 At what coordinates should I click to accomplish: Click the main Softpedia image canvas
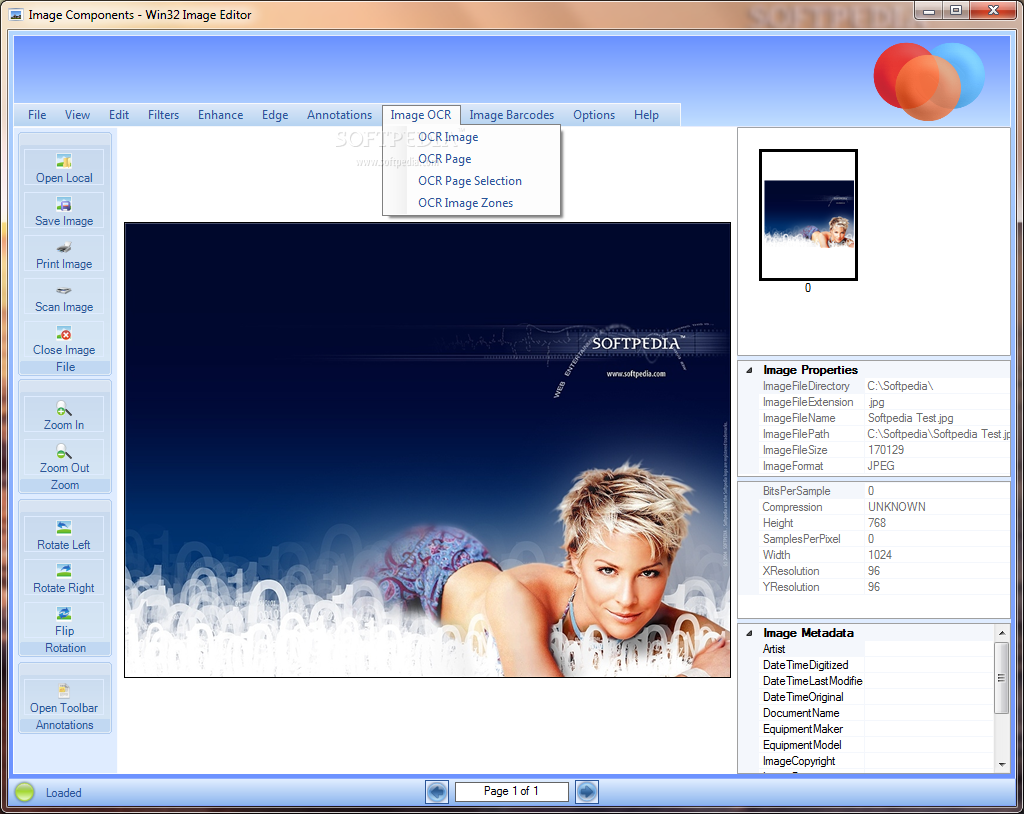(x=428, y=450)
